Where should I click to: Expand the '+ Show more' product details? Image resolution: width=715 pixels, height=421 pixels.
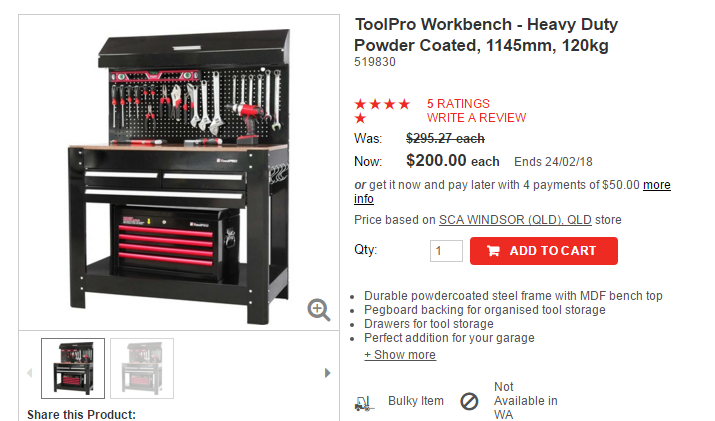400,354
